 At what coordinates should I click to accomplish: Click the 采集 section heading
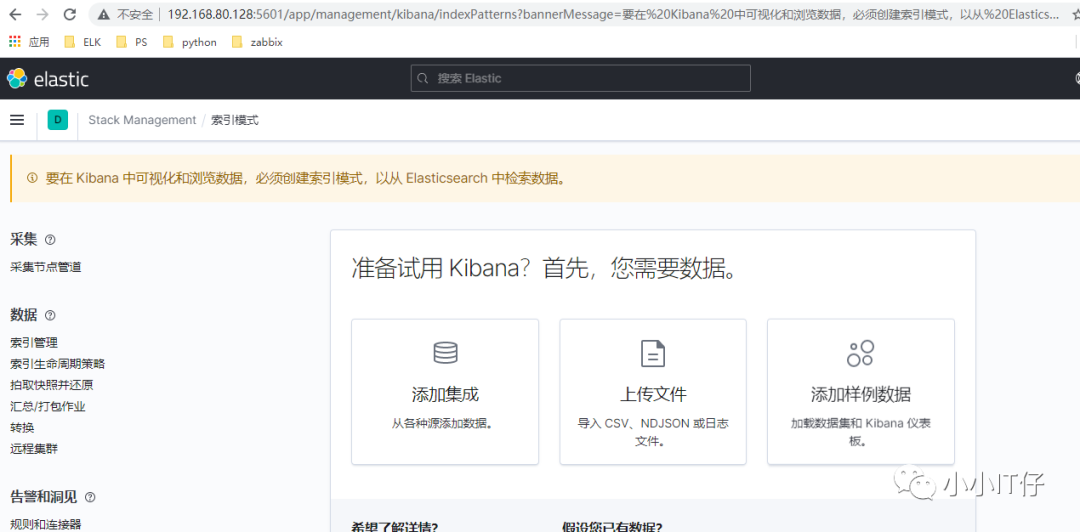tap(23, 240)
